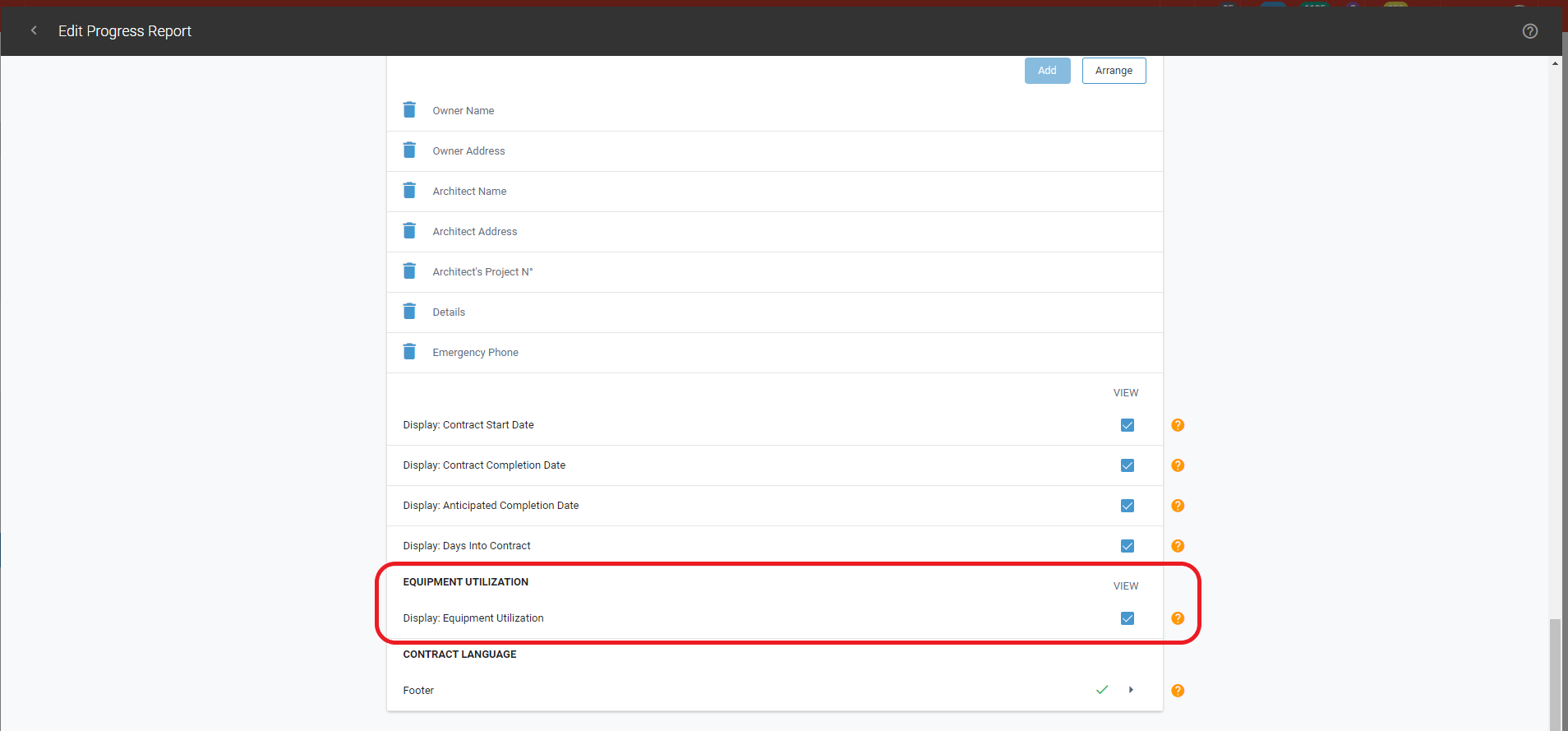
Task: Expand the Footer row arrow
Action: point(1131,690)
